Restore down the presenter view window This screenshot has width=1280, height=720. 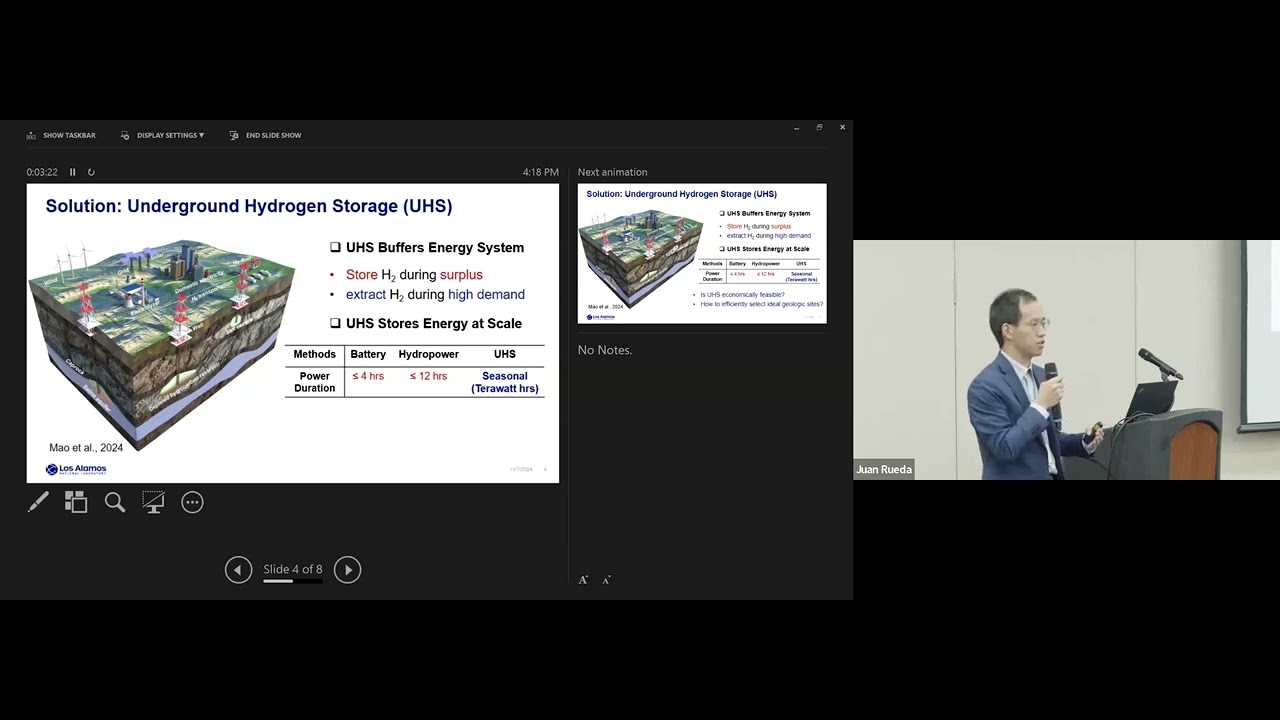click(819, 128)
